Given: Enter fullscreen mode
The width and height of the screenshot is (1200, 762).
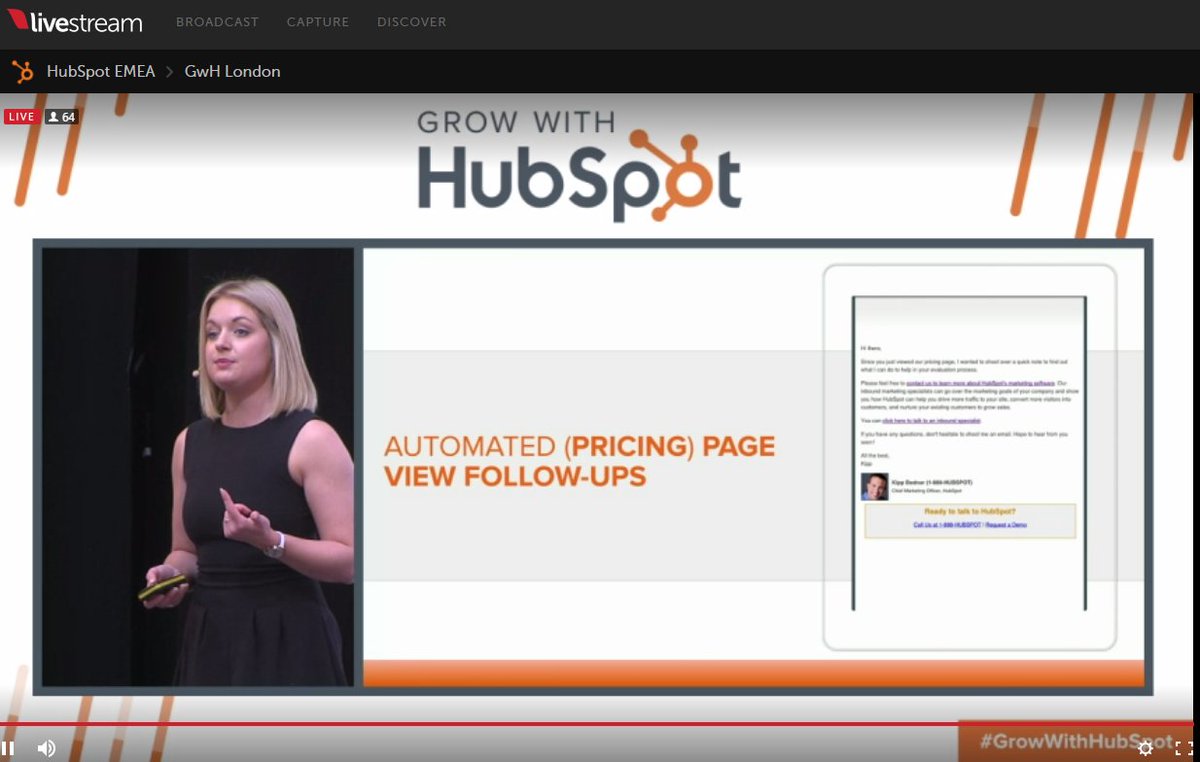Looking at the screenshot, I should click(1184, 748).
